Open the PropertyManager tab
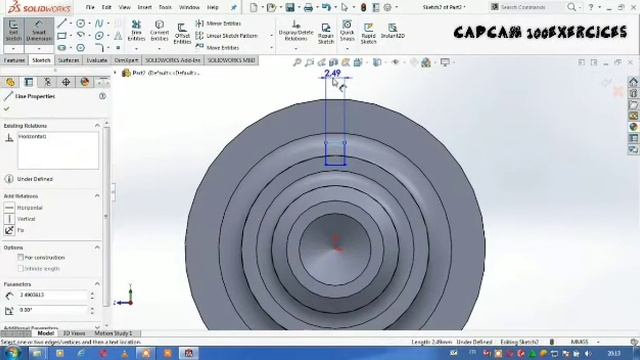640x360 pixels. (29, 82)
